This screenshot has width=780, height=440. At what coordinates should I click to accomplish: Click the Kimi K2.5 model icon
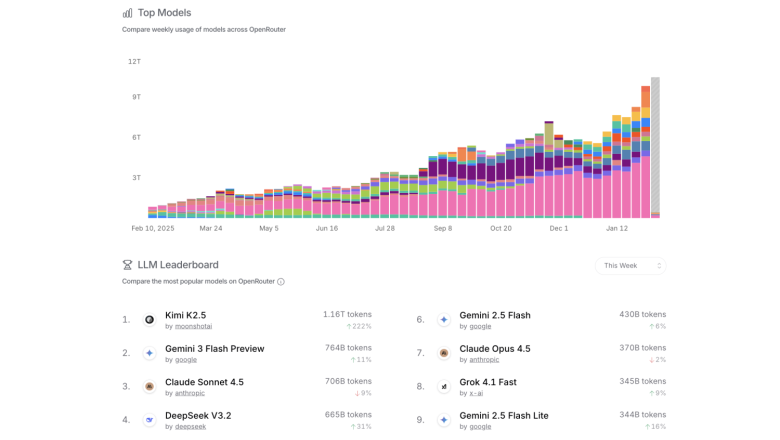tap(149, 320)
